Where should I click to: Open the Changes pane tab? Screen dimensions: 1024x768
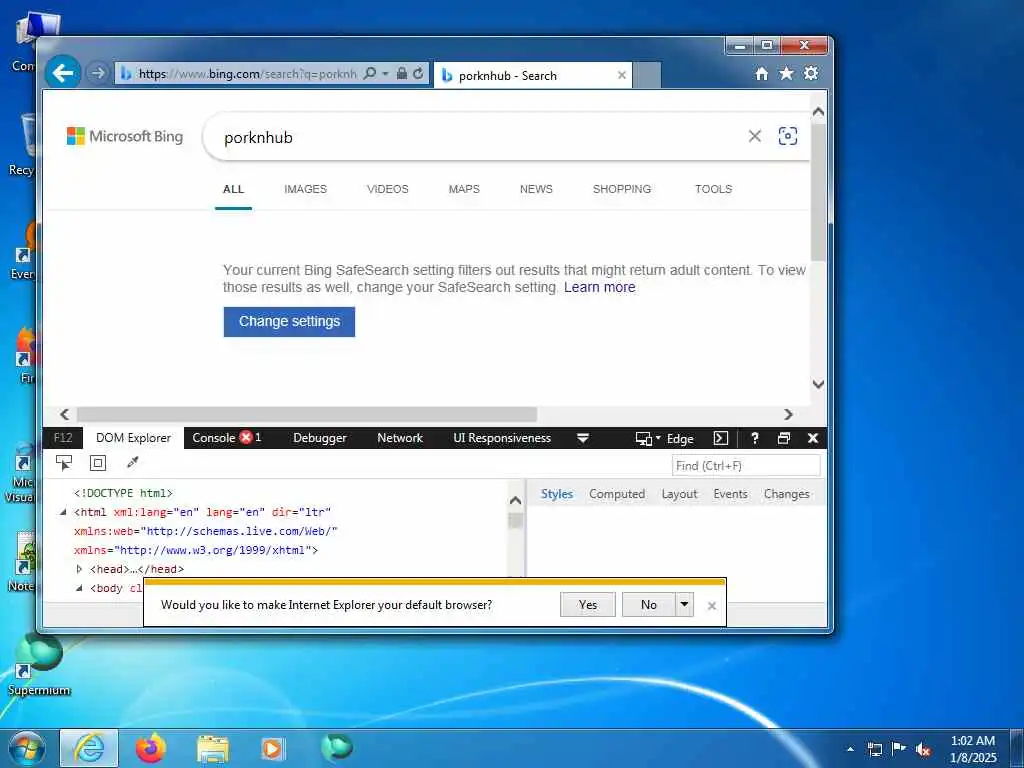point(786,494)
